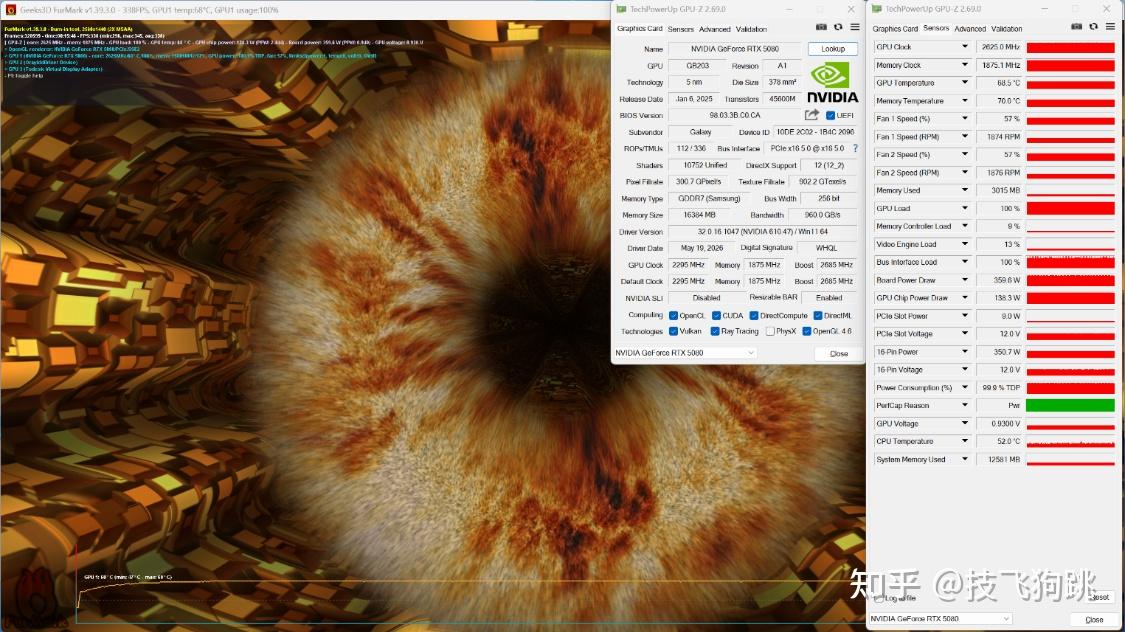Toggle the CUDA checkbox
Viewport: 1125px width, 632px height.
tap(716, 316)
